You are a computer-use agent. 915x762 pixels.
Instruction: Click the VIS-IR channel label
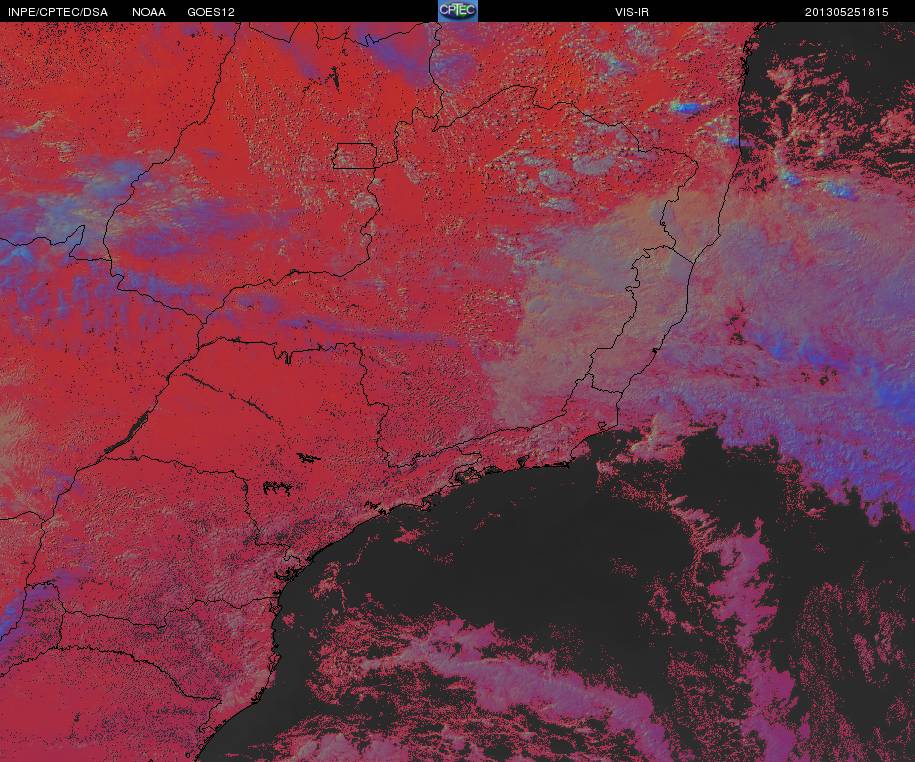coord(632,12)
